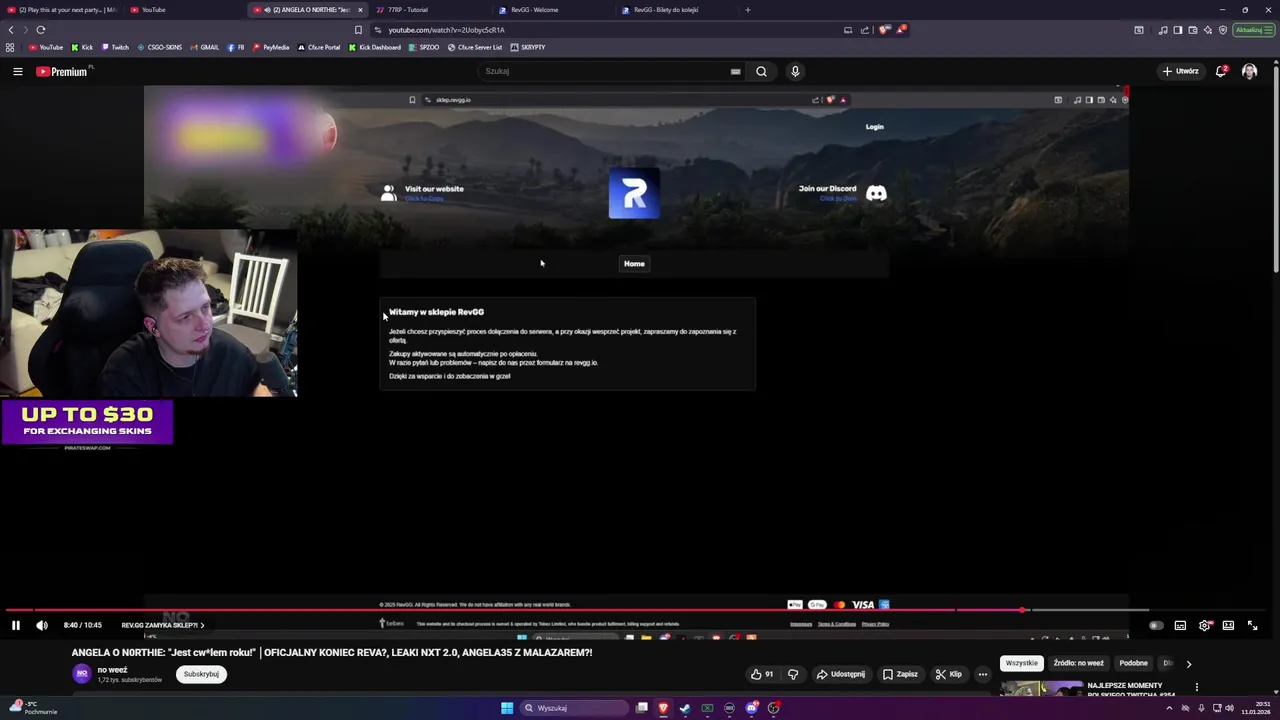Open Kick bookmark in bookmarks bar
This screenshot has height=720, width=1280.
[82, 47]
